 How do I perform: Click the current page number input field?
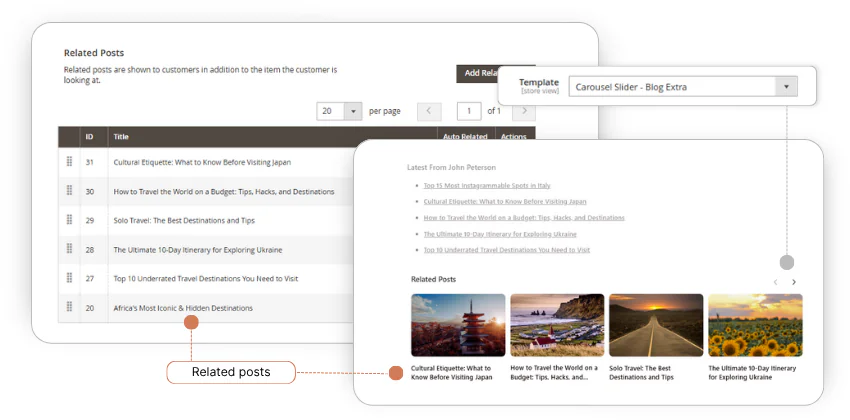click(x=469, y=110)
